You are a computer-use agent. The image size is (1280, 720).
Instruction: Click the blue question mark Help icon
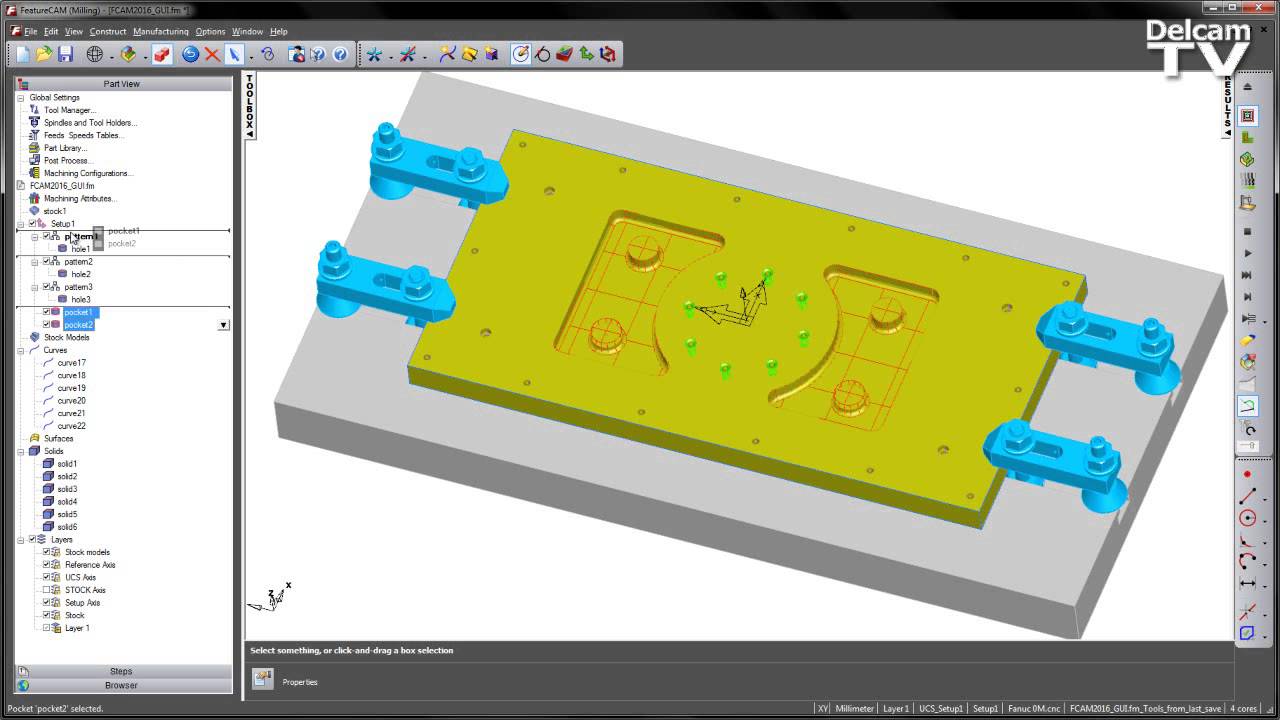[x=340, y=54]
